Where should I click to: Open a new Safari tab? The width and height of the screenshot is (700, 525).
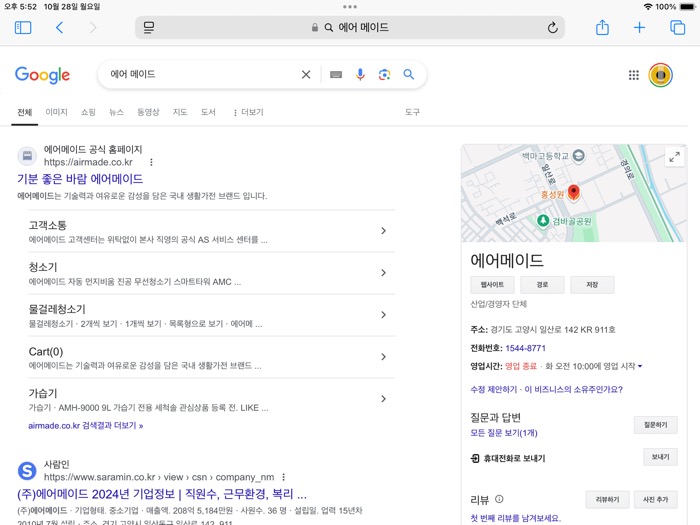coord(639,28)
